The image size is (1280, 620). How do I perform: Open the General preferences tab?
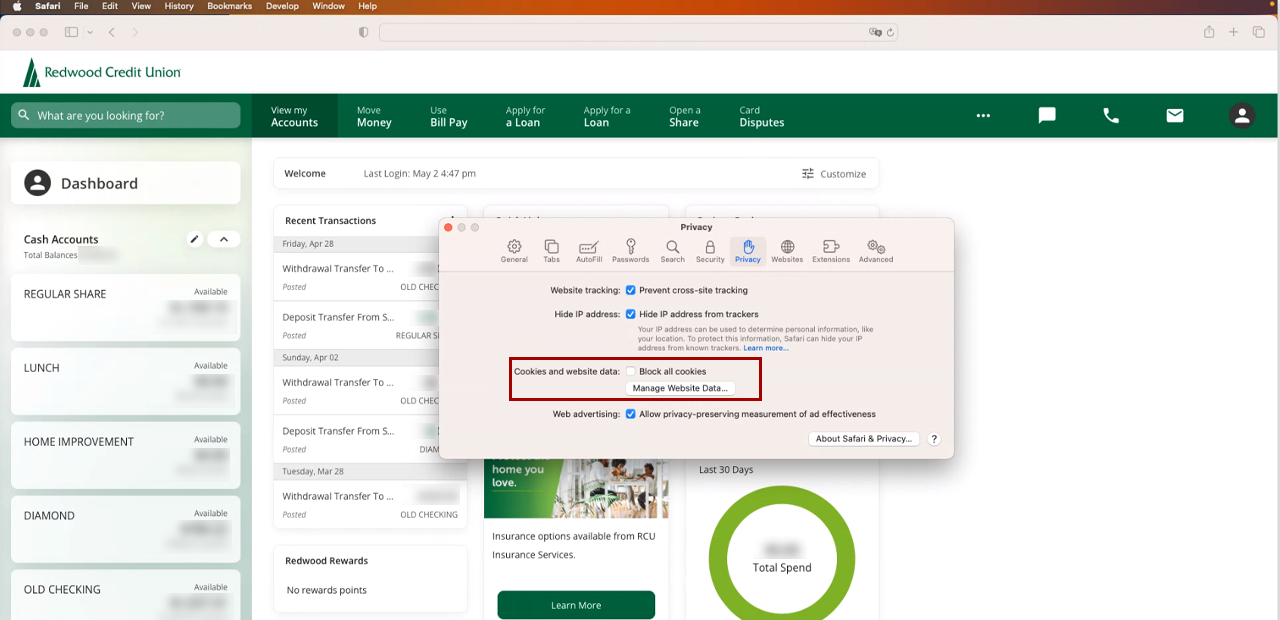coord(514,251)
